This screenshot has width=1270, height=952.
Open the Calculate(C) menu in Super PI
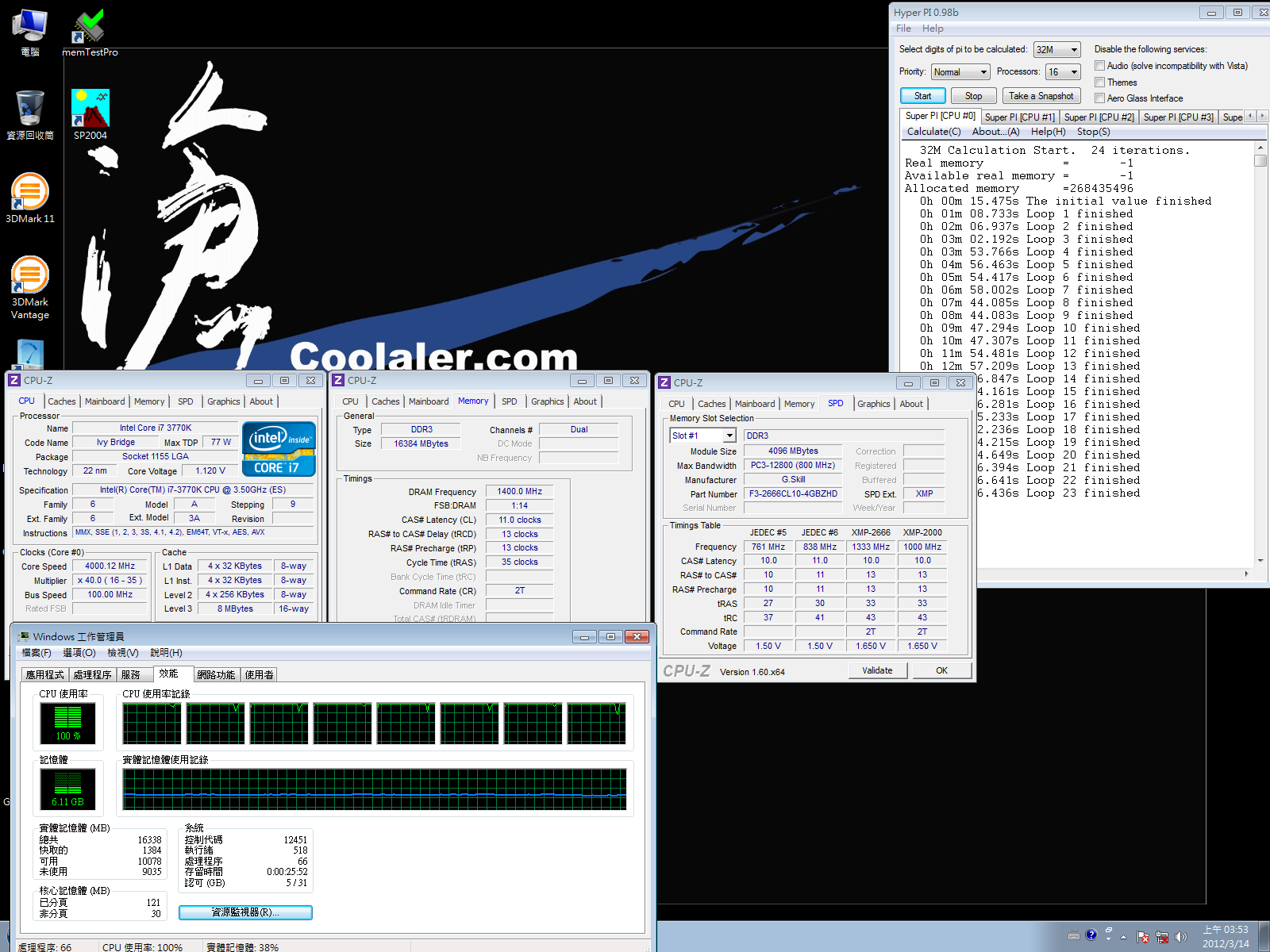(x=934, y=132)
